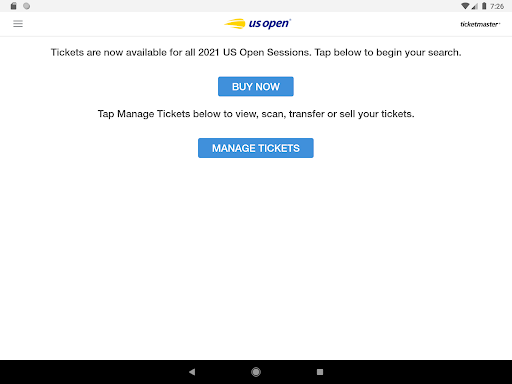The height and width of the screenshot is (384, 512).
Task: Tap empty white area below Manage Tickets
Action: tap(256, 257)
